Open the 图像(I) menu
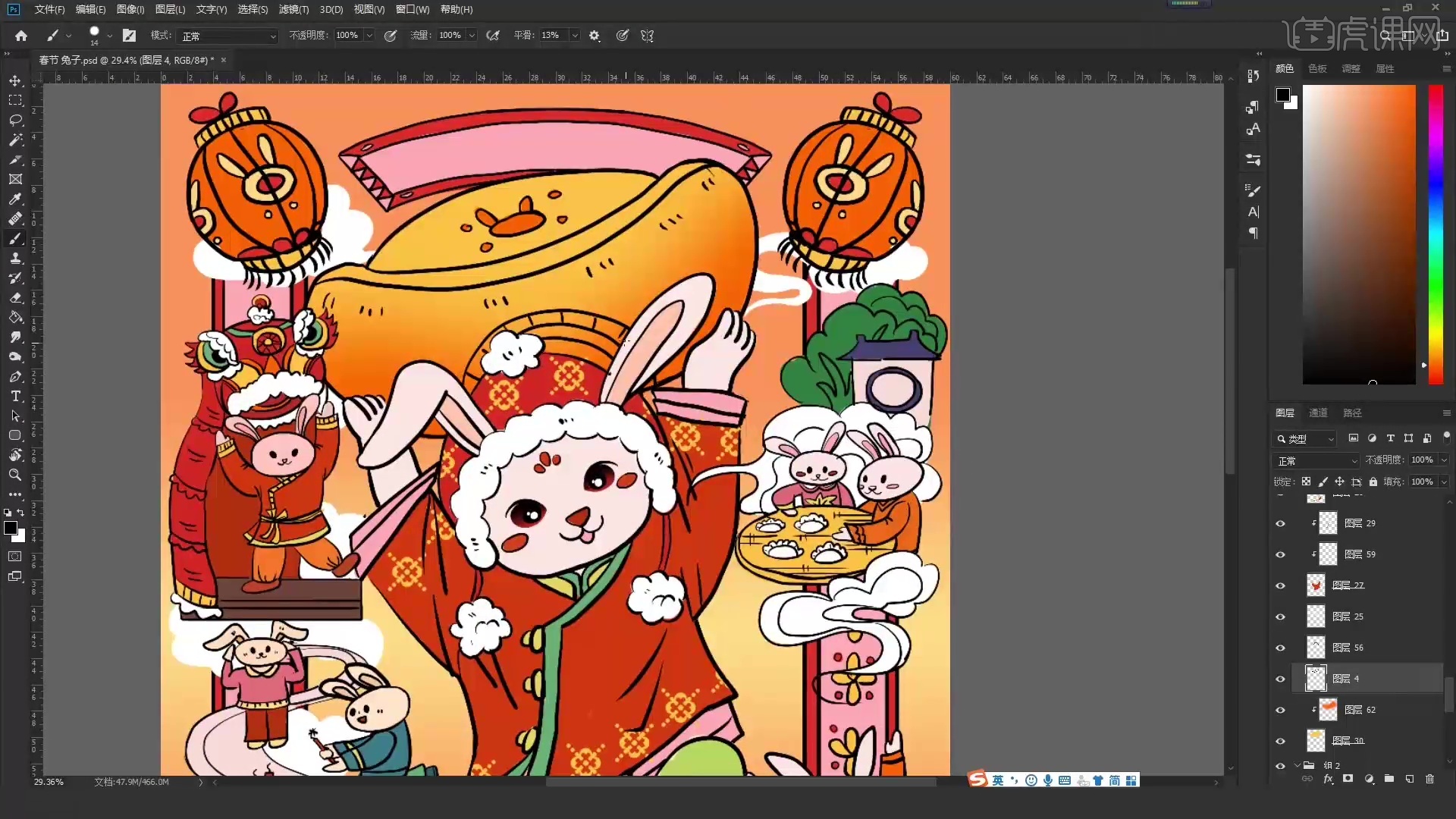This screenshot has height=819, width=1456. pyautogui.click(x=130, y=9)
